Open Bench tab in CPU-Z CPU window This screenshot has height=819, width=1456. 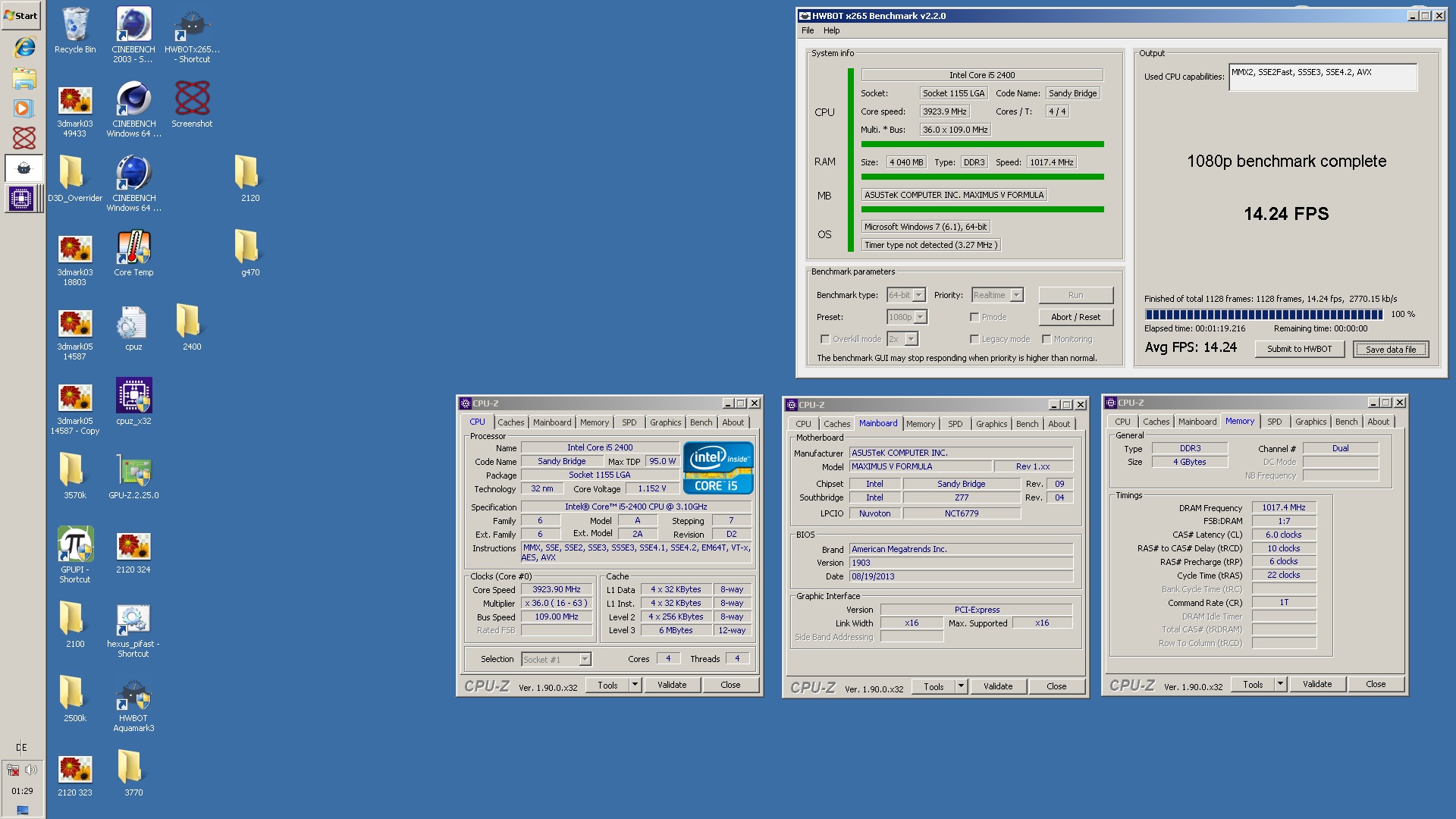701,422
